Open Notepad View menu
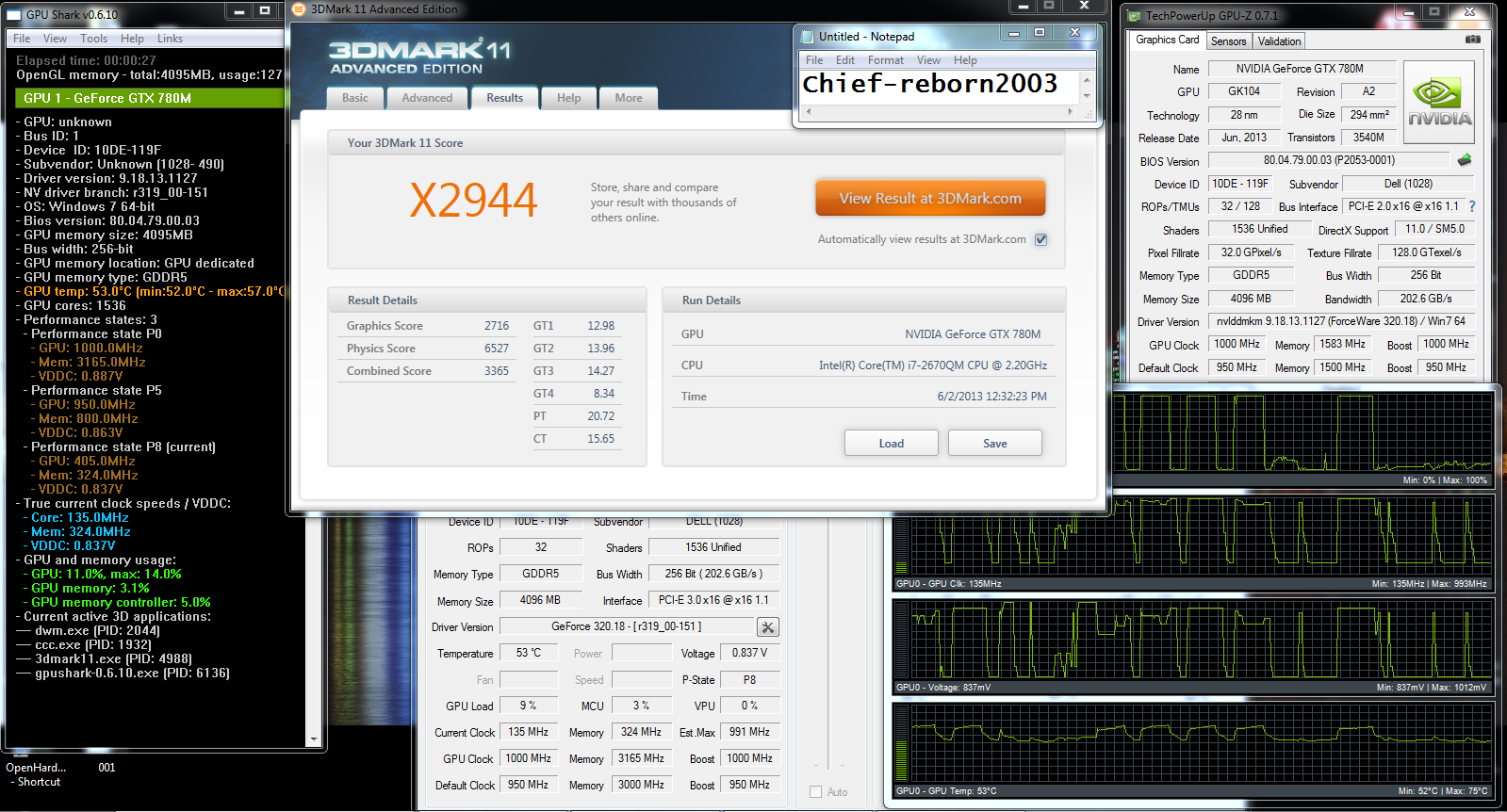The image size is (1507, 812). tap(928, 60)
